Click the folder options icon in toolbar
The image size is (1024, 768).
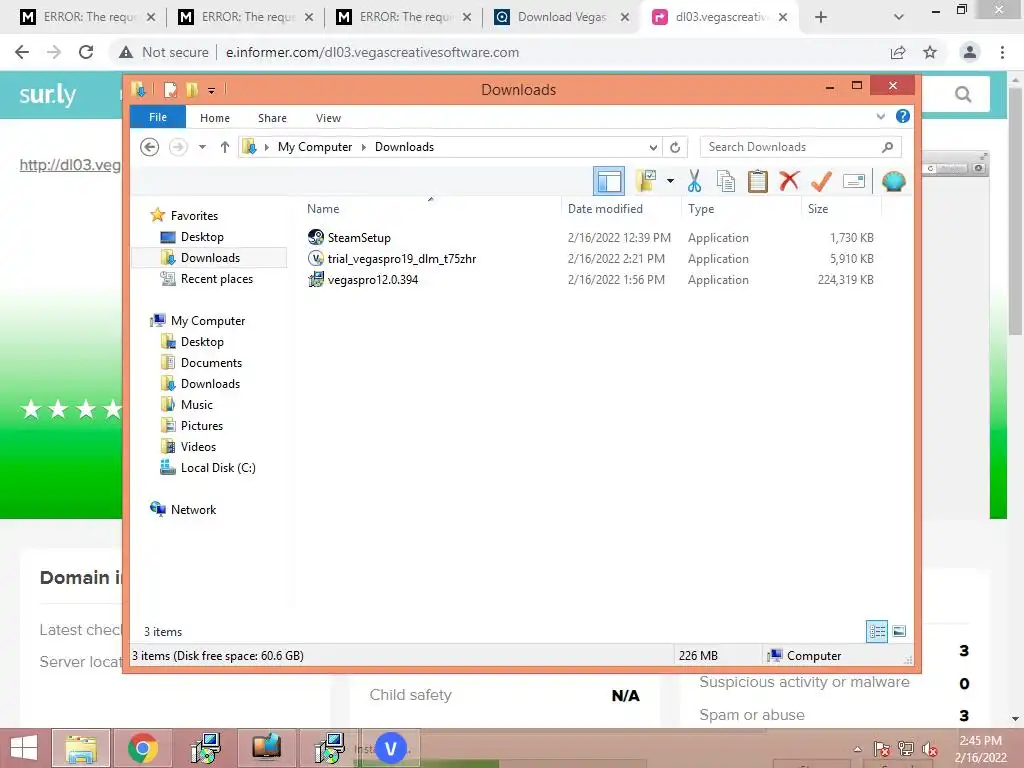(646, 181)
